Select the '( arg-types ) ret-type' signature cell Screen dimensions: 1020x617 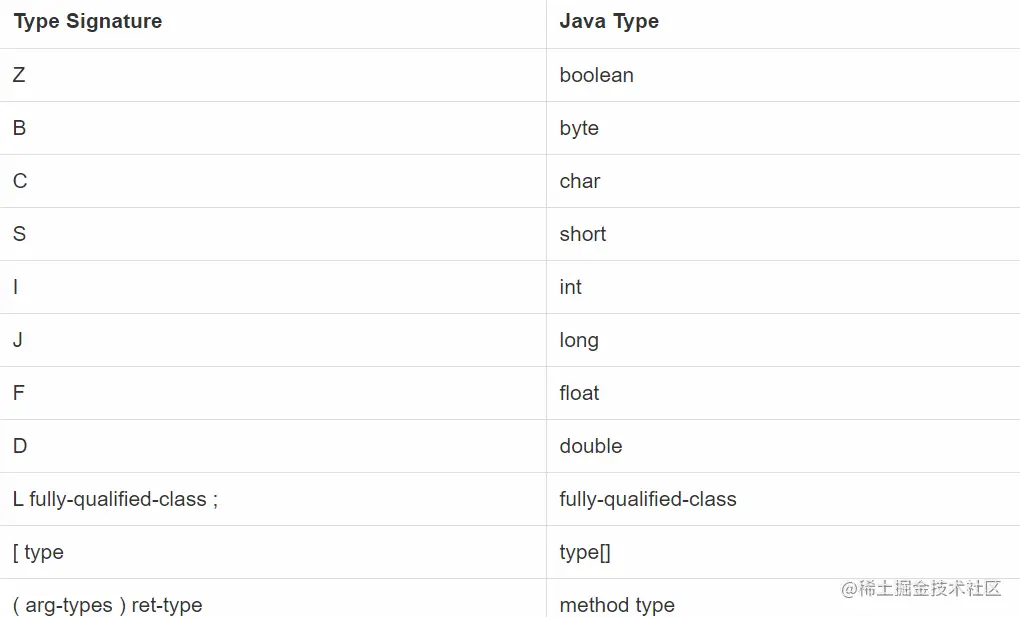click(108, 605)
